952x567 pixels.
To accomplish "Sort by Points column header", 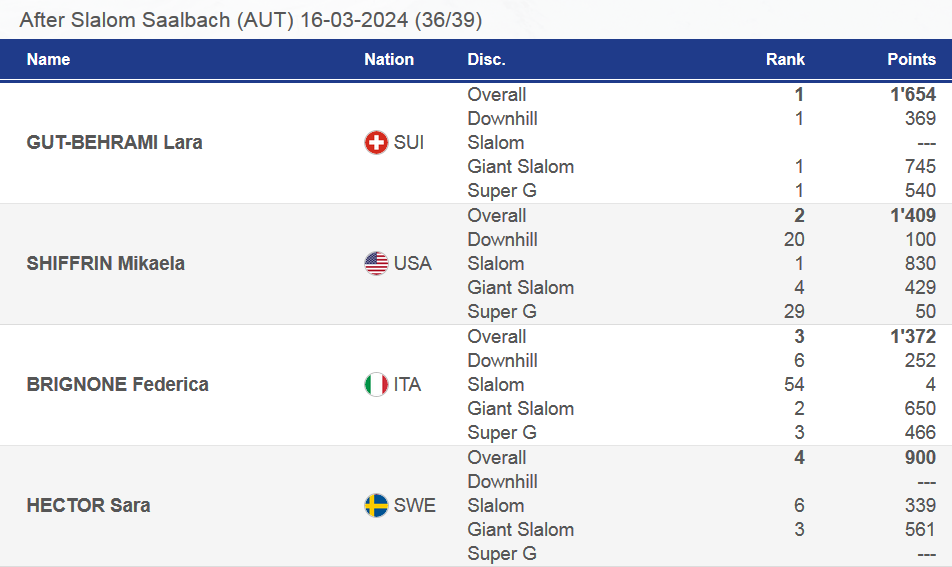I will pos(911,60).
